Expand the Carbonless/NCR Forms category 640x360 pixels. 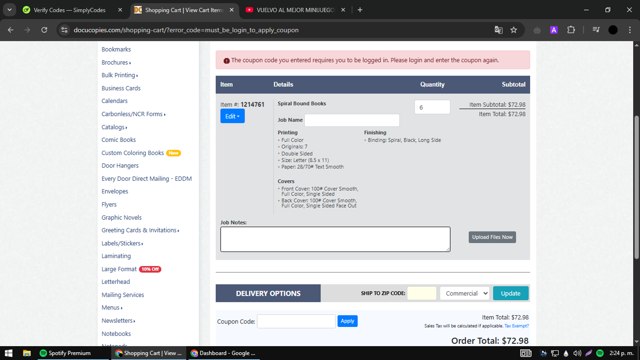133,114
